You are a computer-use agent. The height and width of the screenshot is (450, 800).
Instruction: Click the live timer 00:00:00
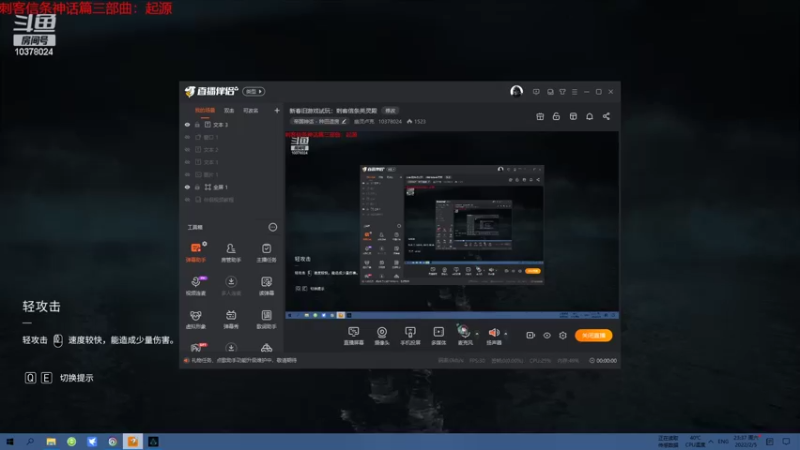click(x=603, y=360)
